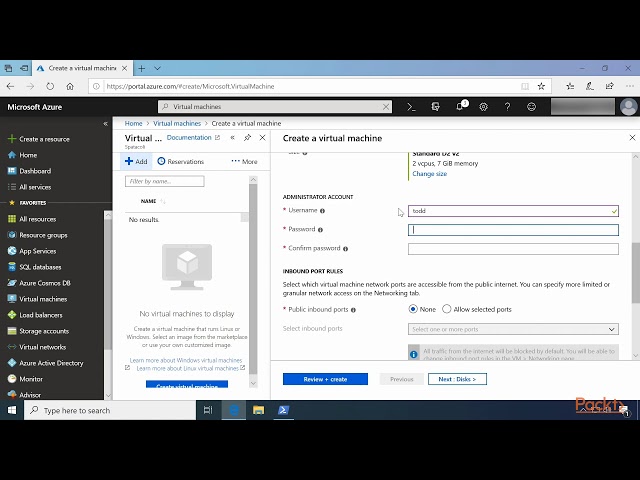Viewport: 640px width, 480px height.
Task: Open Azure Cloud Shell icon
Action: click(411, 107)
